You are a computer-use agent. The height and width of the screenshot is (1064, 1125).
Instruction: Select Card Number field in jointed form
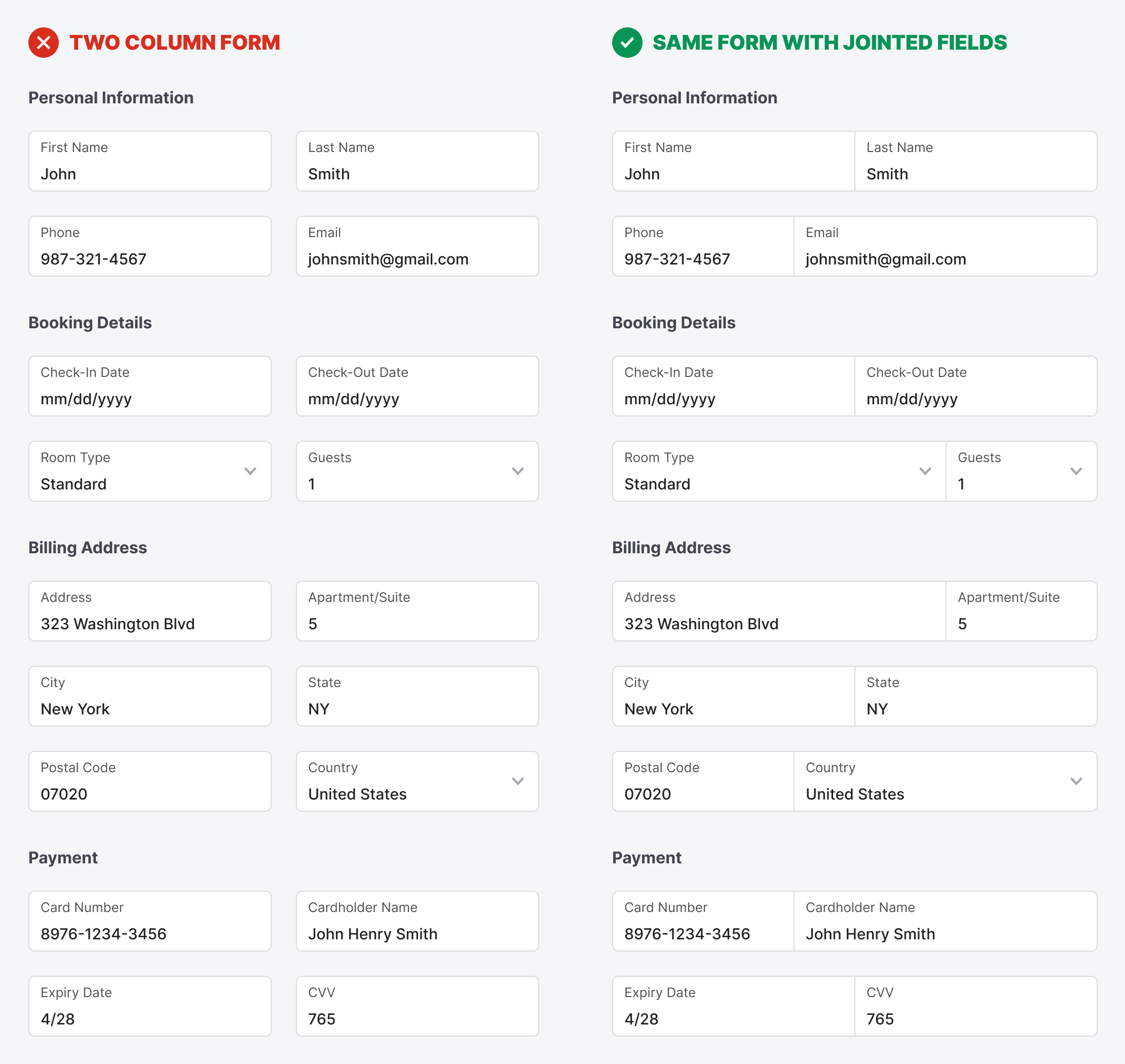point(703,921)
